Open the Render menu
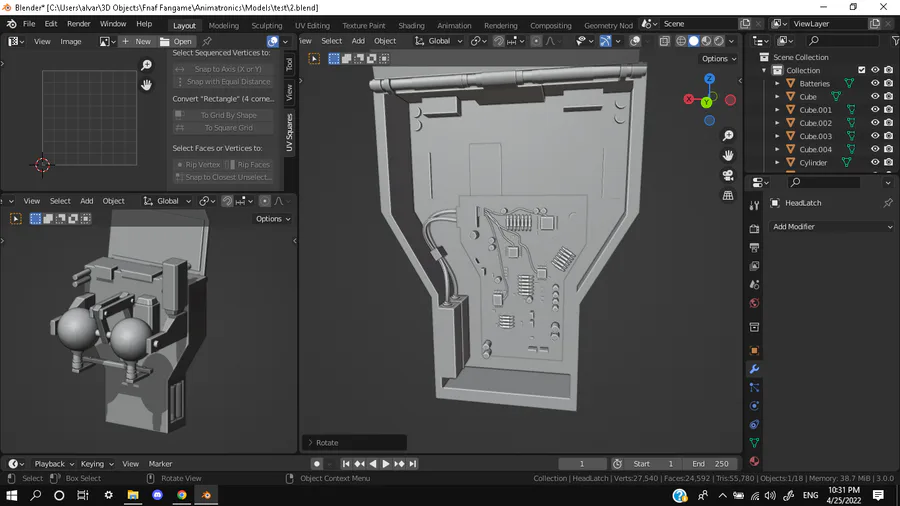 pos(78,24)
